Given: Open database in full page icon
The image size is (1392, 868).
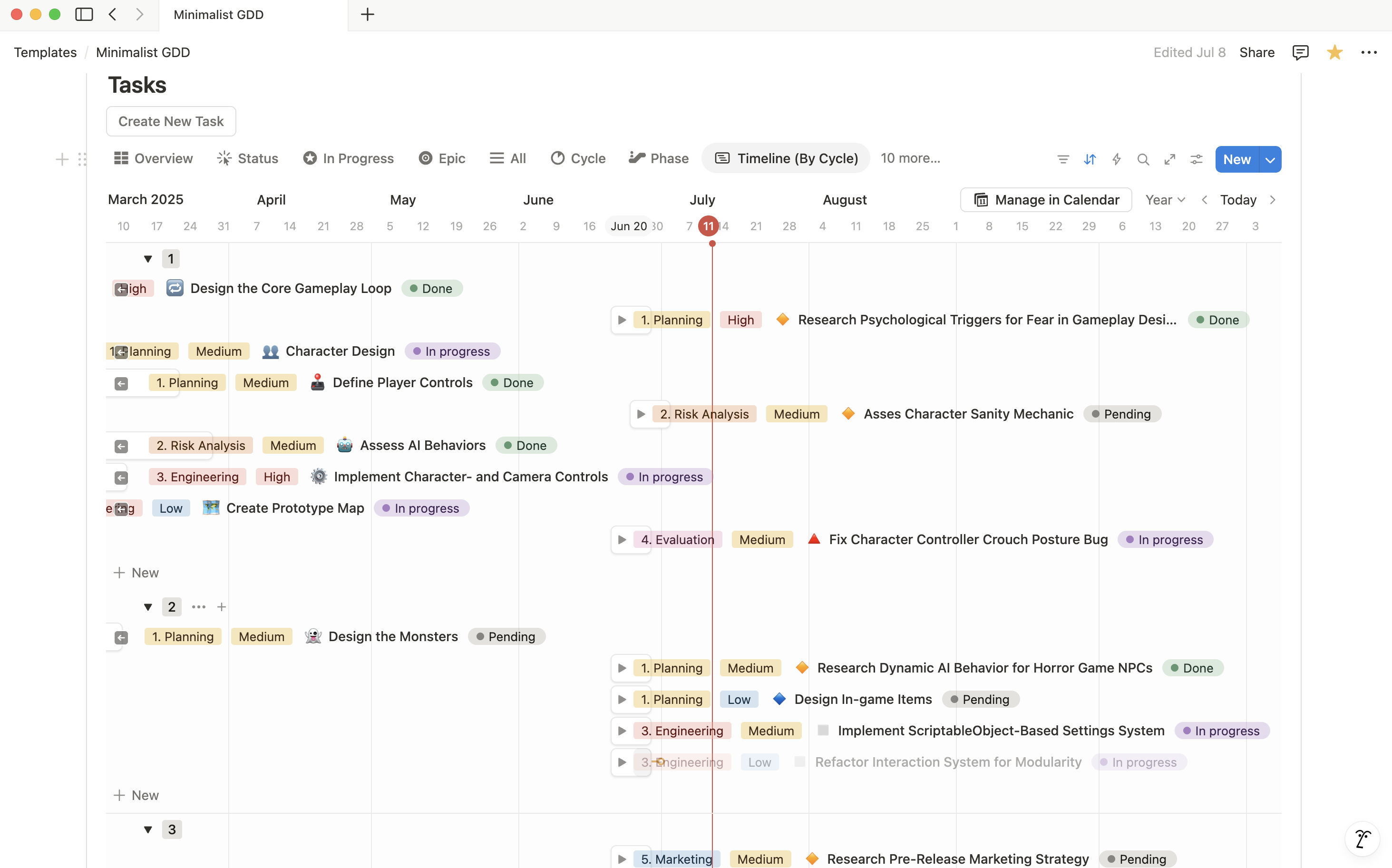Looking at the screenshot, I should coord(1170,159).
